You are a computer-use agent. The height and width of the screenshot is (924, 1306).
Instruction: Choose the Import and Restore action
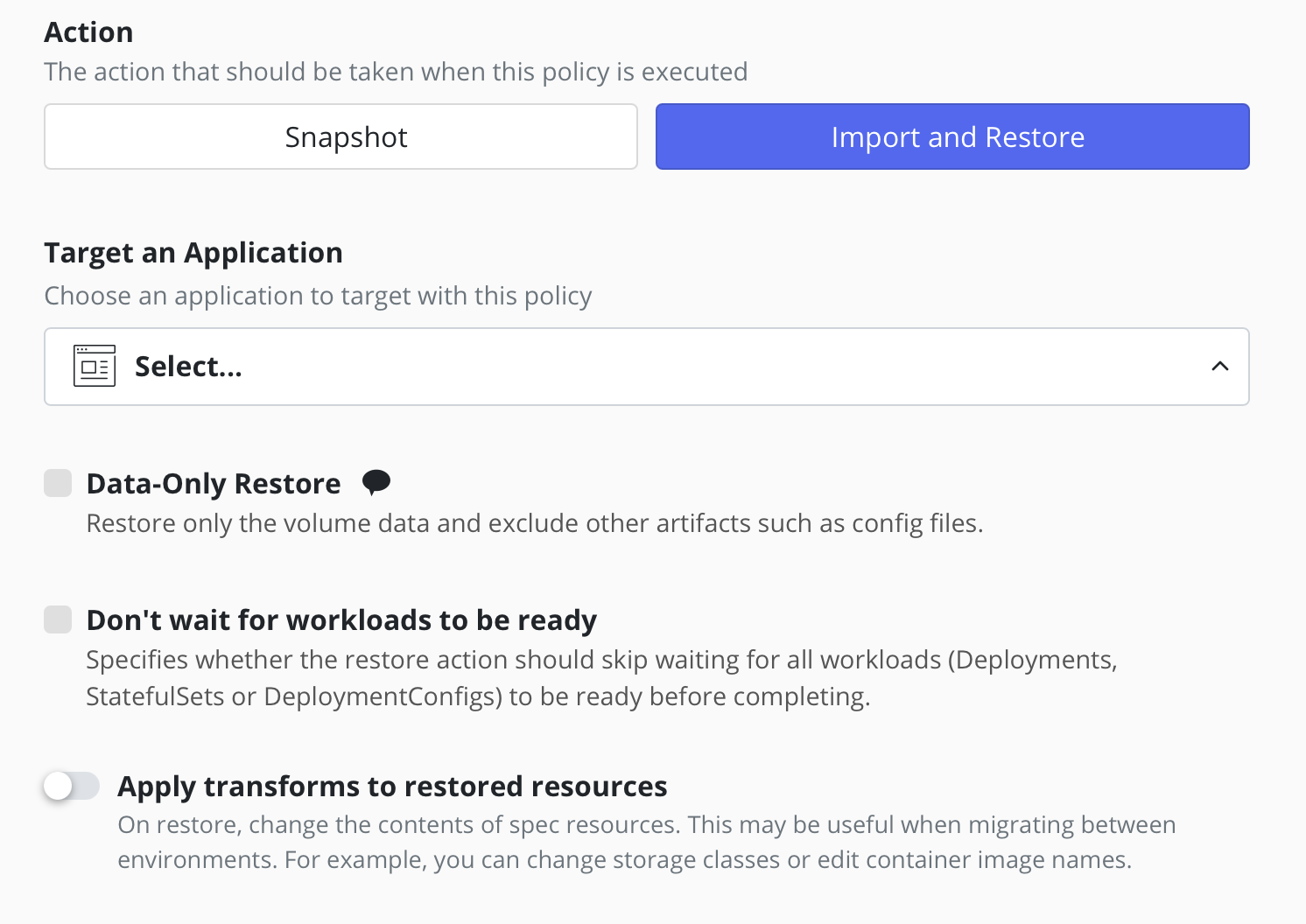click(952, 136)
